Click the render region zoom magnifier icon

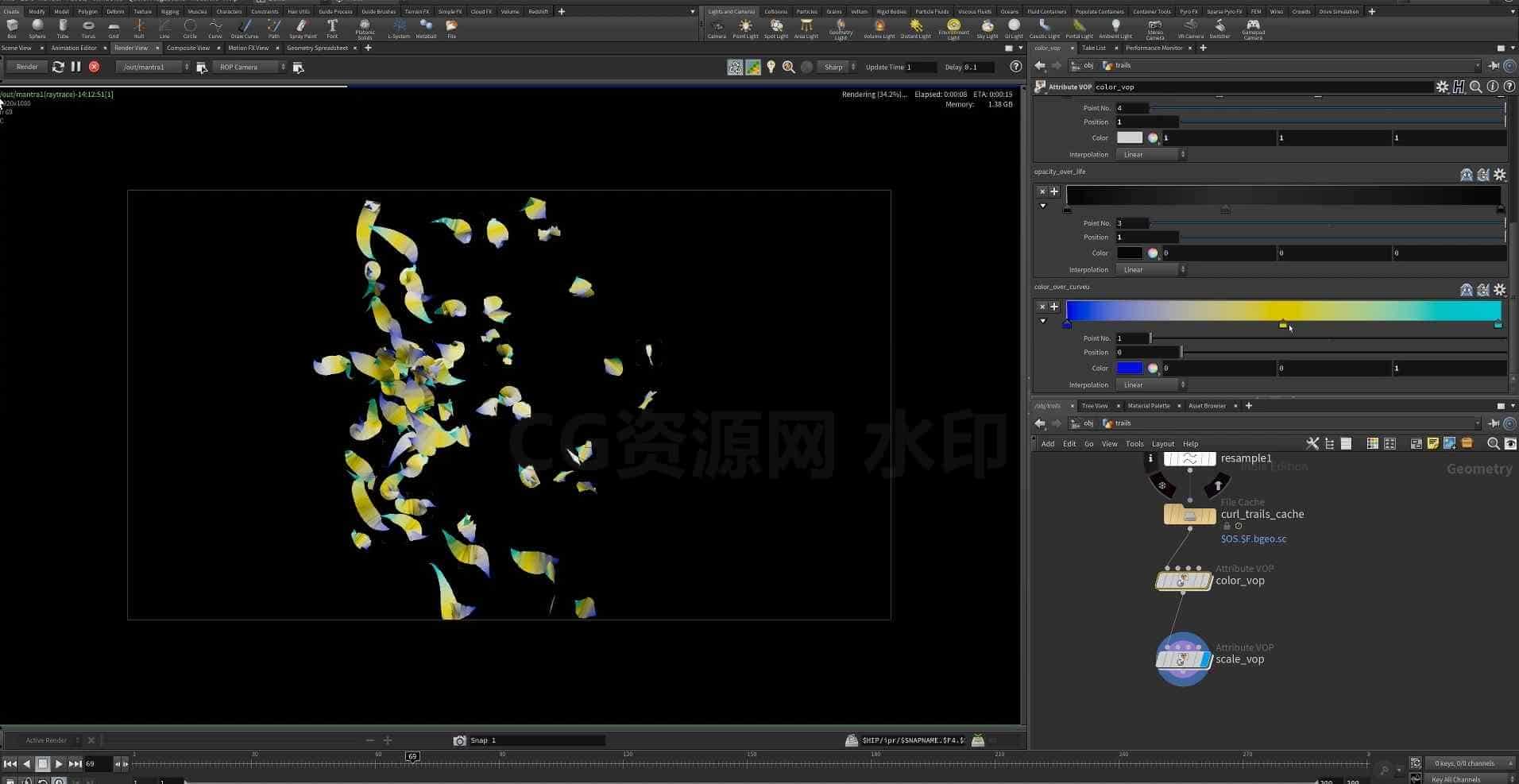[x=789, y=68]
